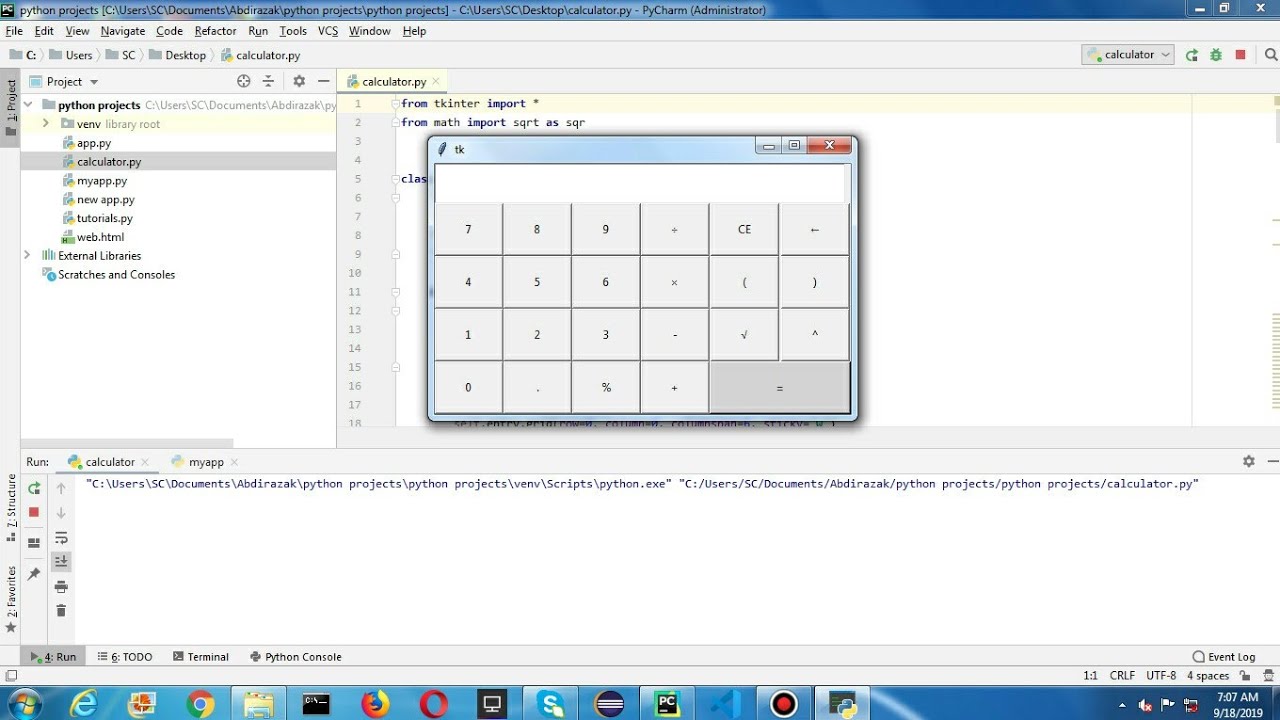1280x720 pixels.
Task: Select Scratches and Consoles
Action: click(116, 275)
